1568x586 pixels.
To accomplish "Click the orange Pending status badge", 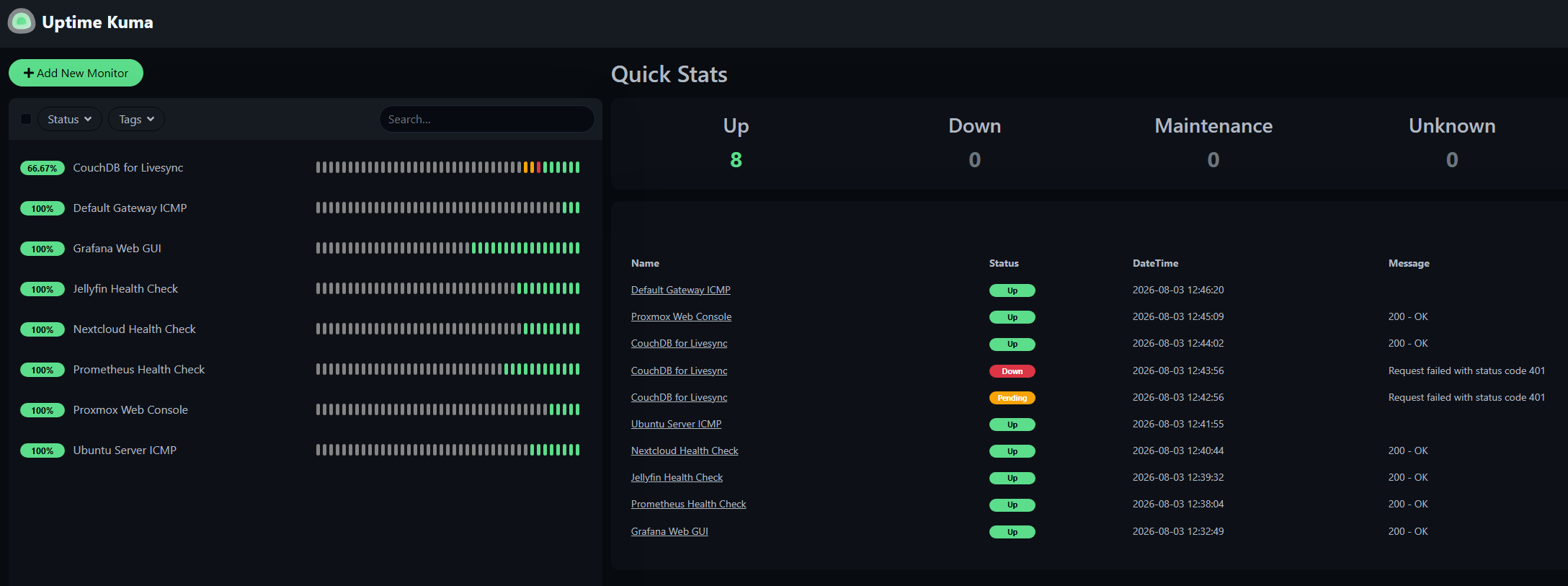I will coord(1012,398).
